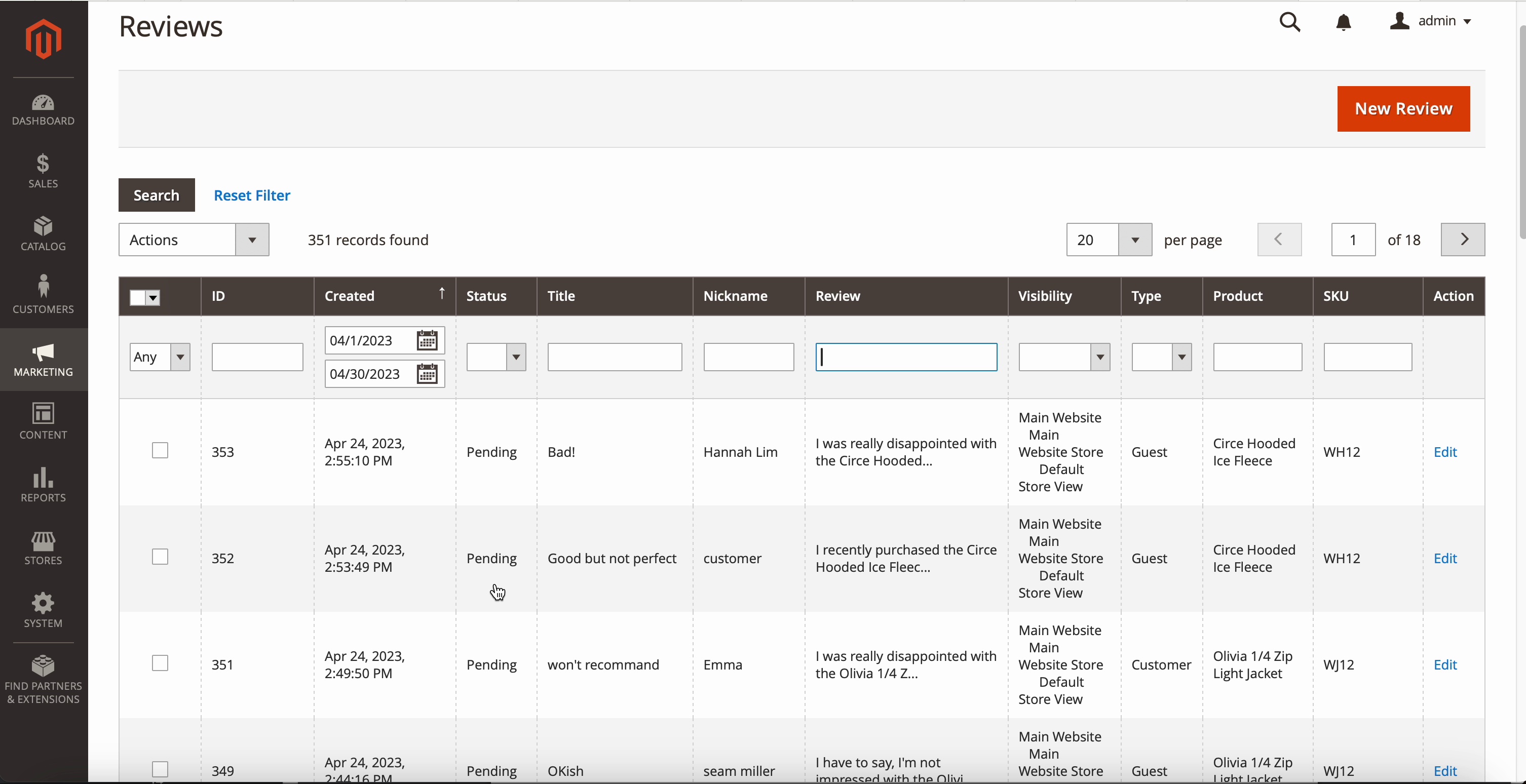1526x784 pixels.
Task: Open the Reports sidebar menu
Action: pos(43,484)
